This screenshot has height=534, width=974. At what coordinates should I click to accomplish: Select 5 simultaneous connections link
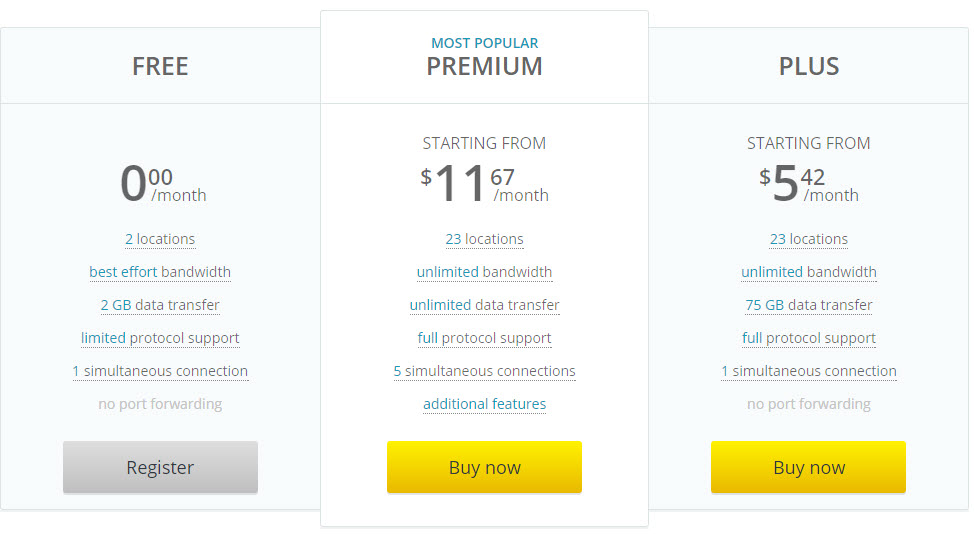coord(485,371)
